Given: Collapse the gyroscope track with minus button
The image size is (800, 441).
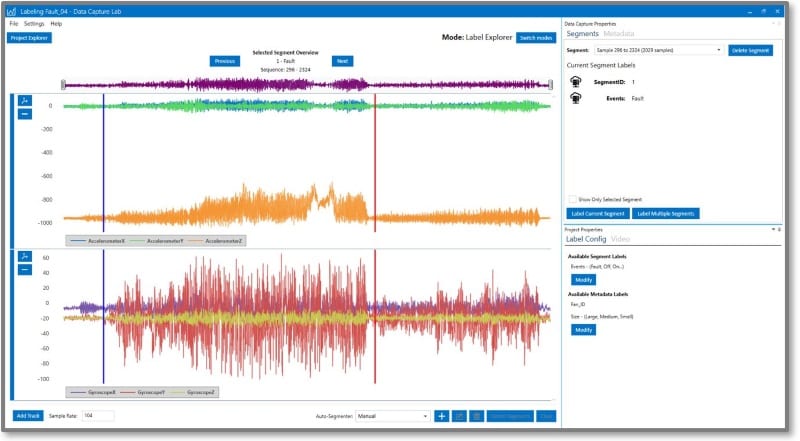Looking at the screenshot, I should pos(25,269).
